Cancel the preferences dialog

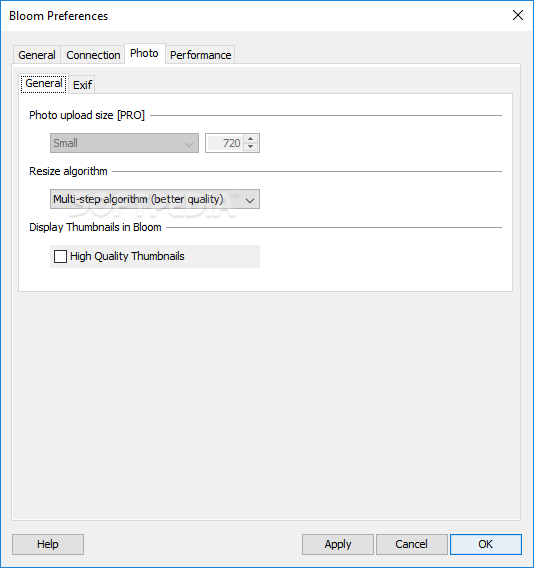(412, 544)
